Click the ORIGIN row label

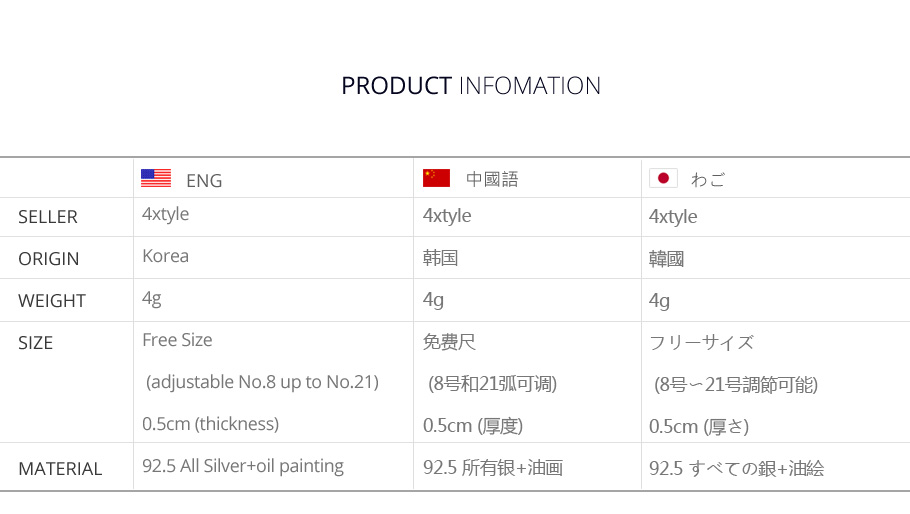[x=49, y=259]
